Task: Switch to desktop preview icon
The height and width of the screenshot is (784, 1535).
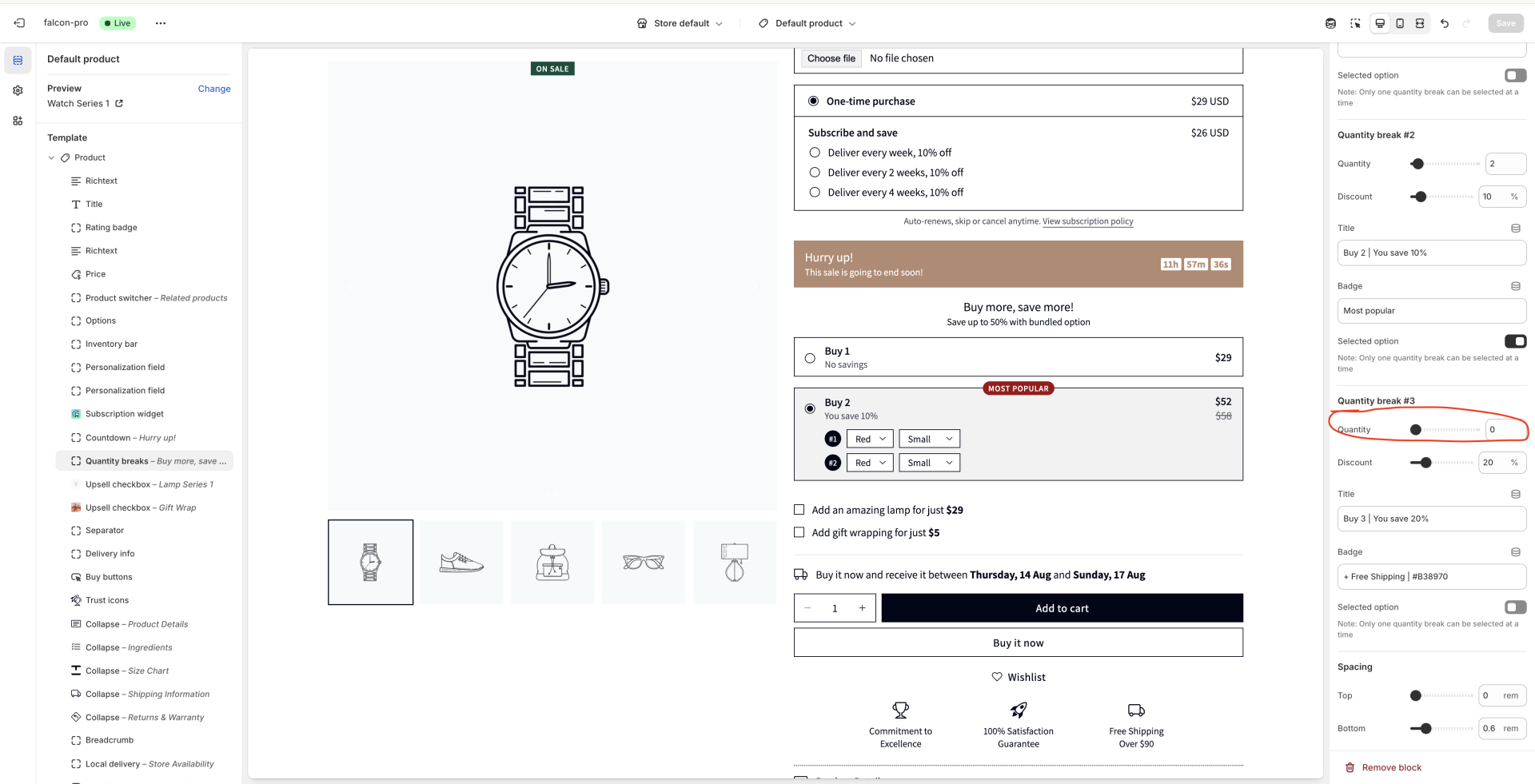Action: [x=1380, y=23]
